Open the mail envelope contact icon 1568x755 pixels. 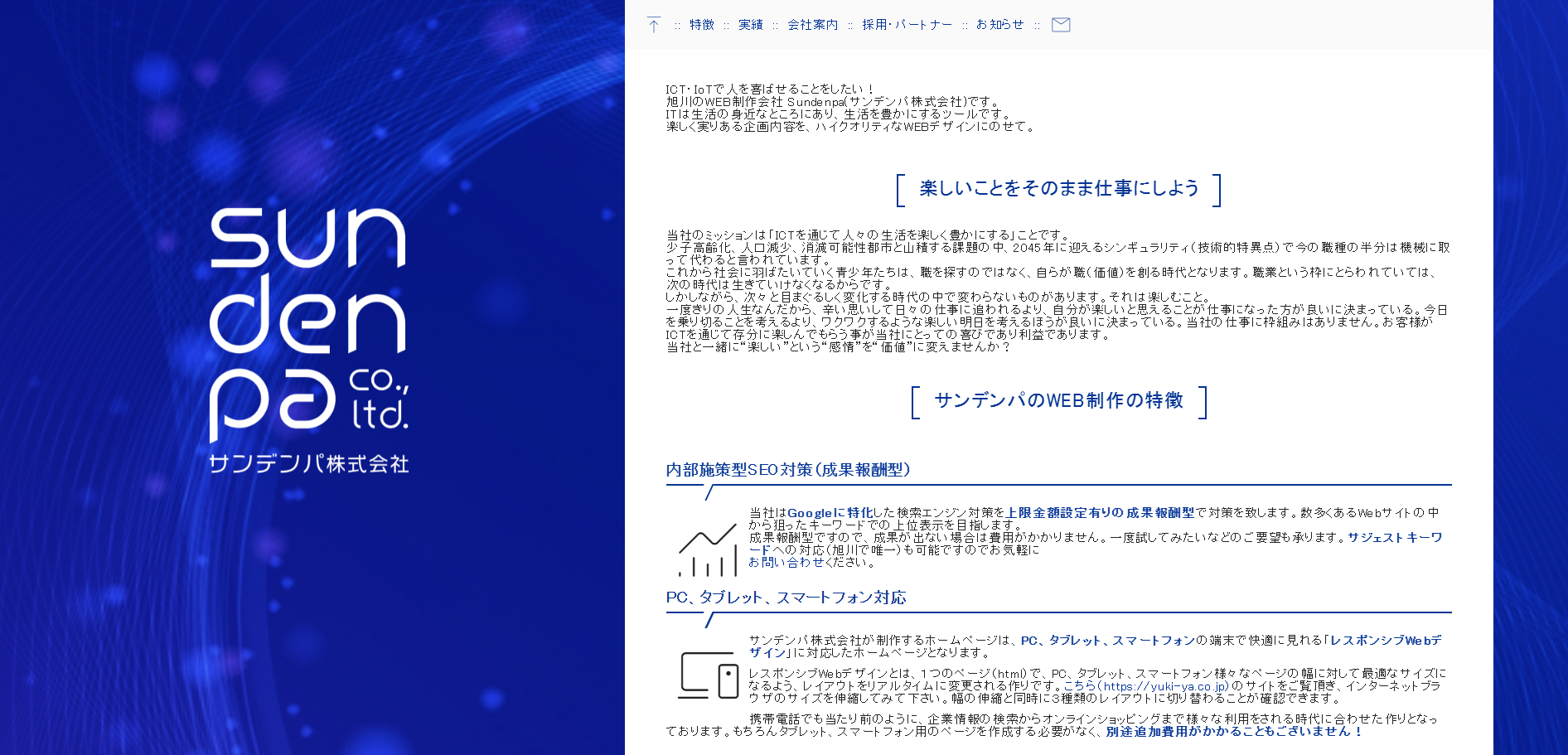(1060, 25)
